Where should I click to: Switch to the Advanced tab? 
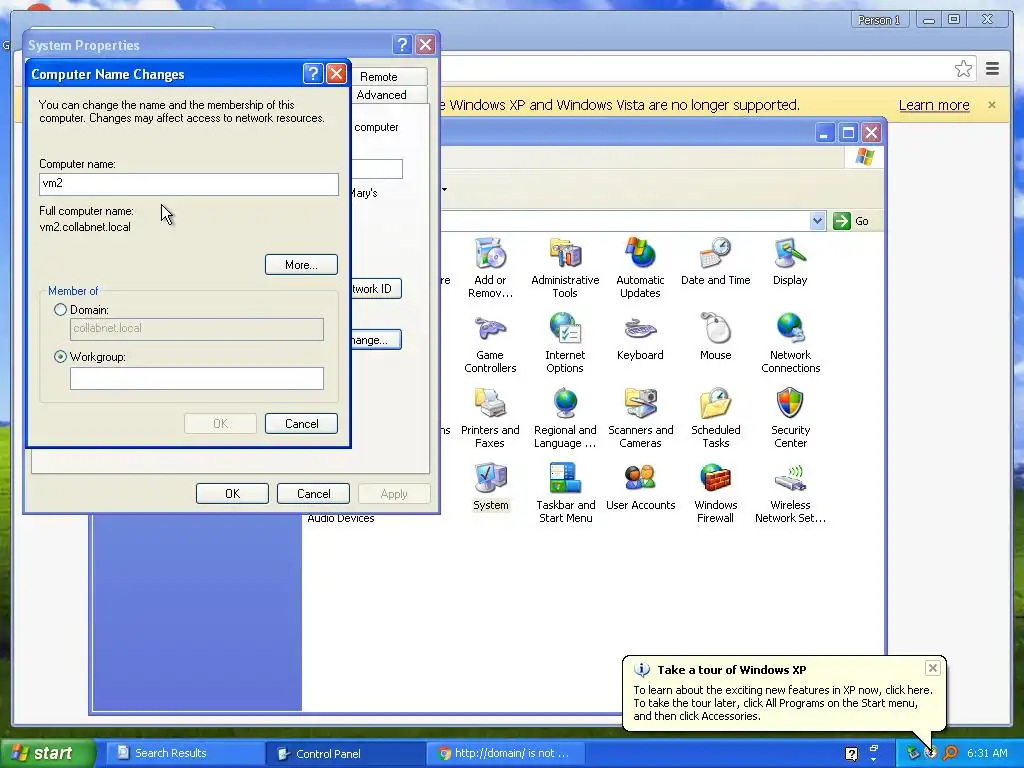pyautogui.click(x=381, y=95)
